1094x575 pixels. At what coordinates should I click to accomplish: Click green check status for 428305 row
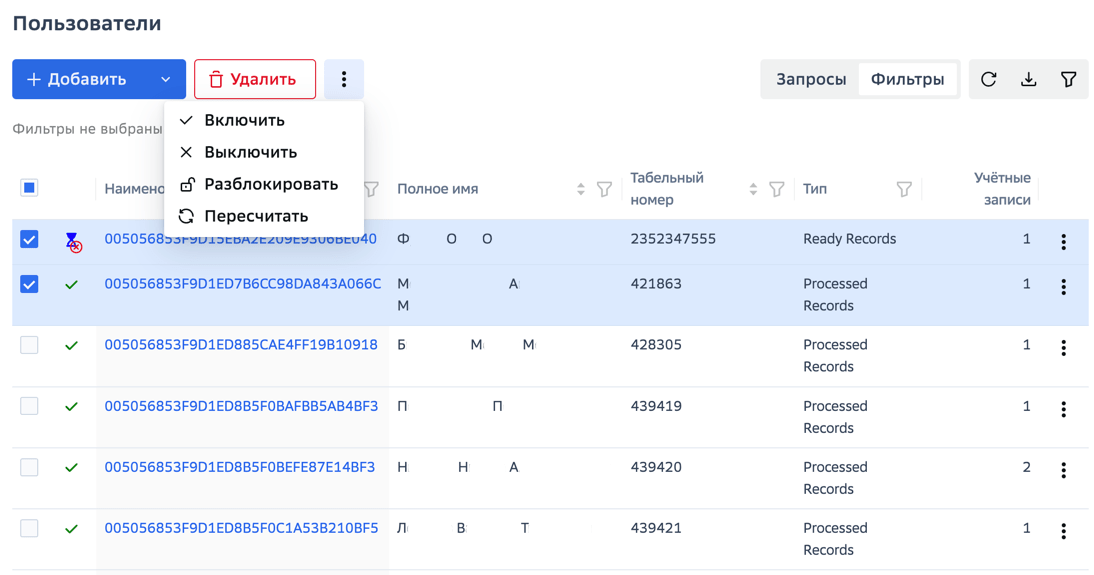pos(71,345)
